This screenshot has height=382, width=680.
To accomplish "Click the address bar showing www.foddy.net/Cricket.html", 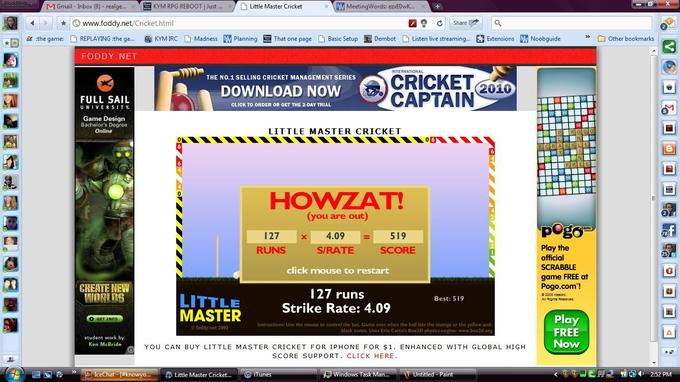I will click(x=239, y=23).
